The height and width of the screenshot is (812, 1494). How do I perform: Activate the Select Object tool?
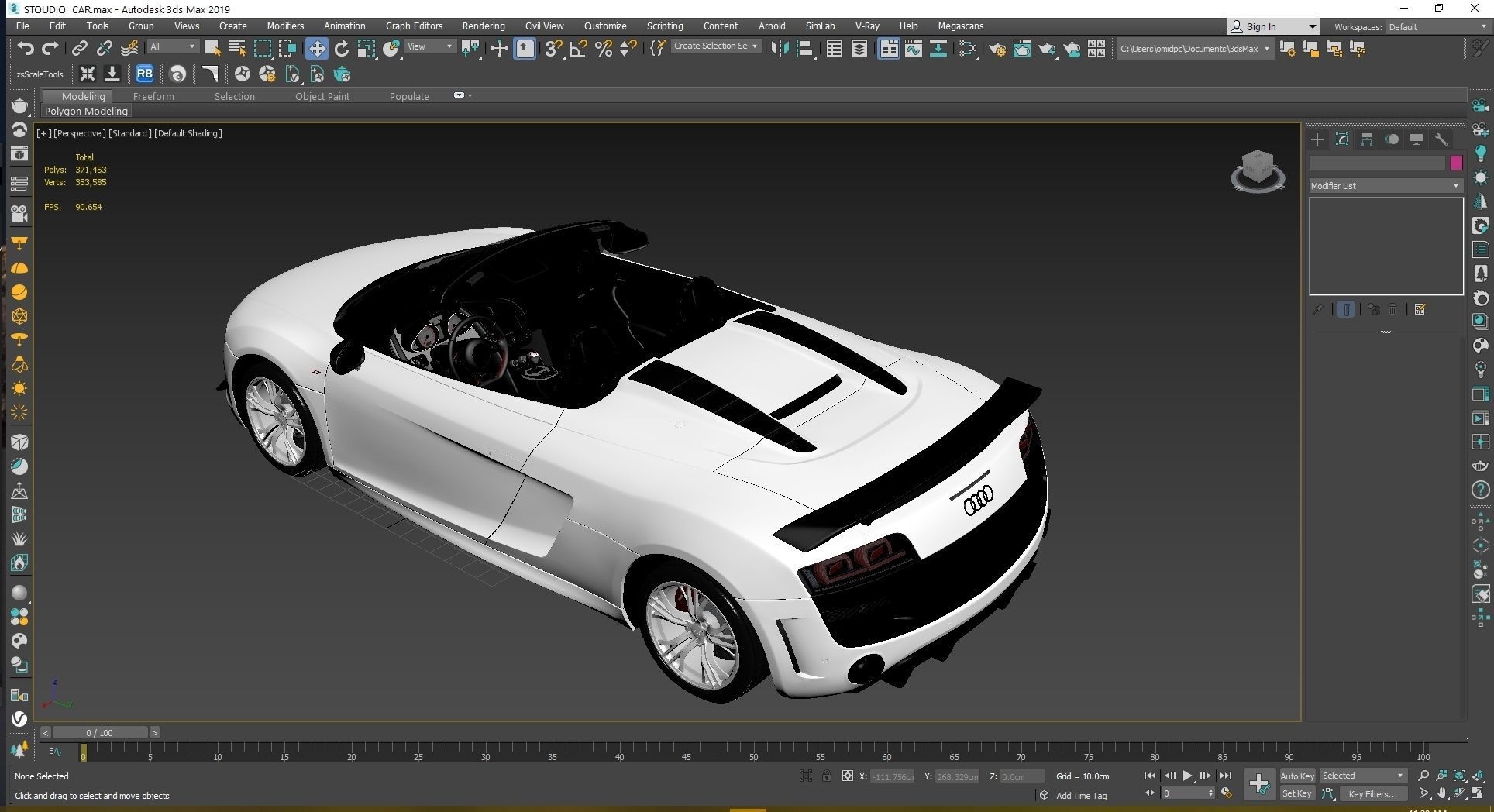tap(212, 49)
